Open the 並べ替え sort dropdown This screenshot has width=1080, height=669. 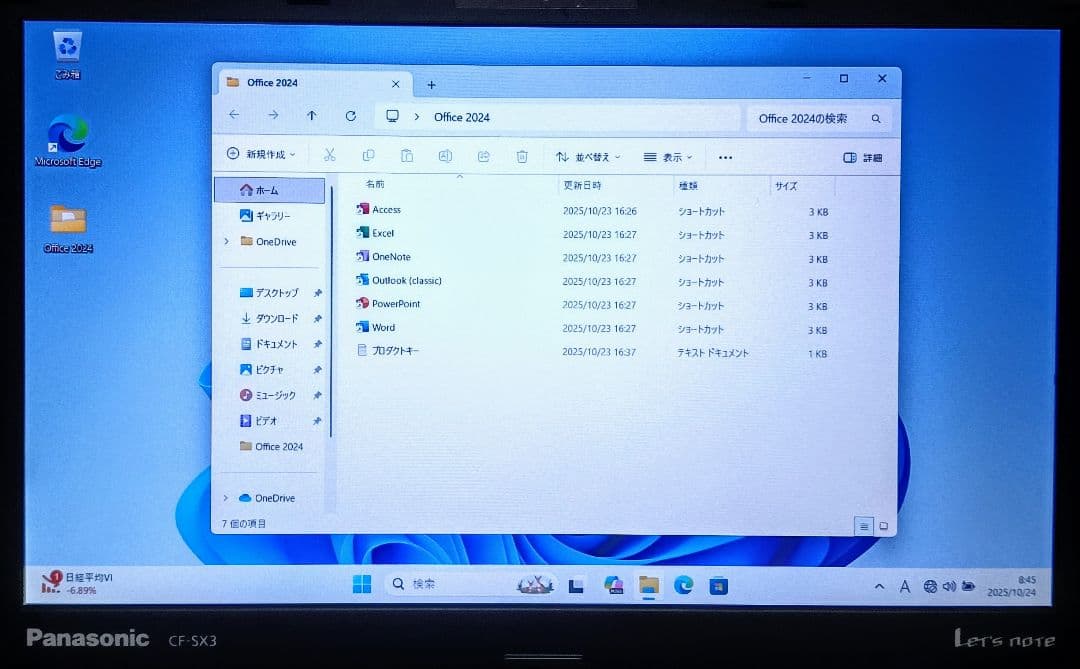click(x=587, y=156)
